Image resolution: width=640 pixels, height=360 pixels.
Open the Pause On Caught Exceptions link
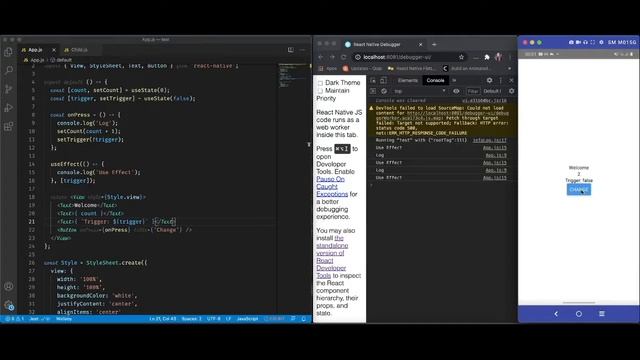[x=332, y=187]
